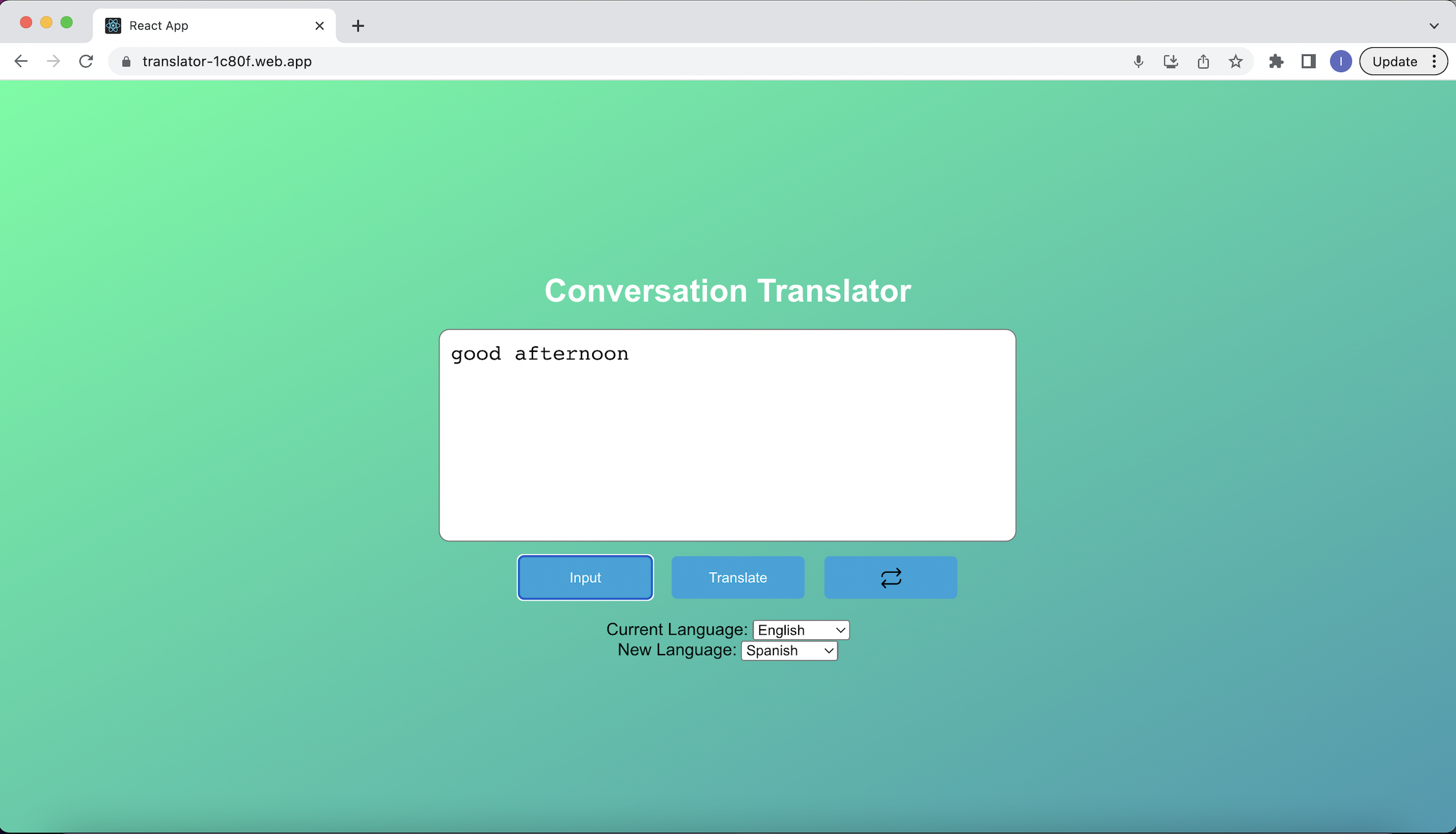Open the profile avatar menu
This screenshot has width=1456, height=834.
point(1341,61)
